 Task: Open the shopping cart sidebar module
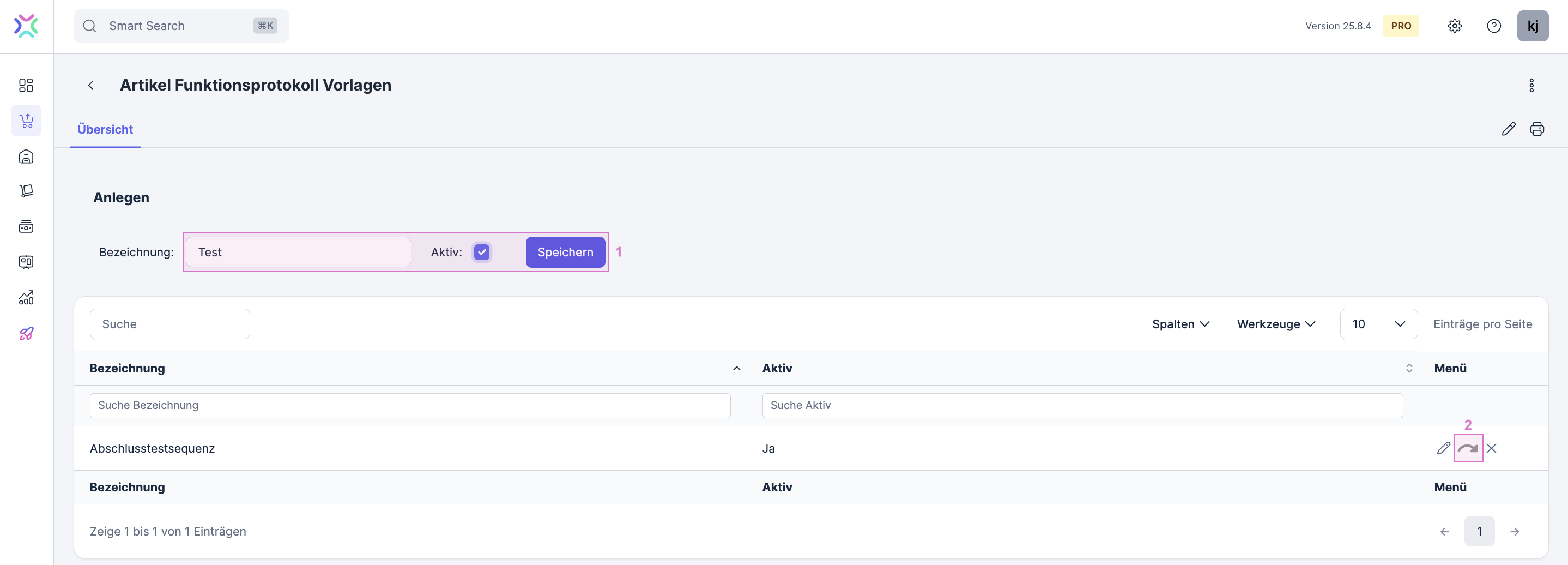26,121
